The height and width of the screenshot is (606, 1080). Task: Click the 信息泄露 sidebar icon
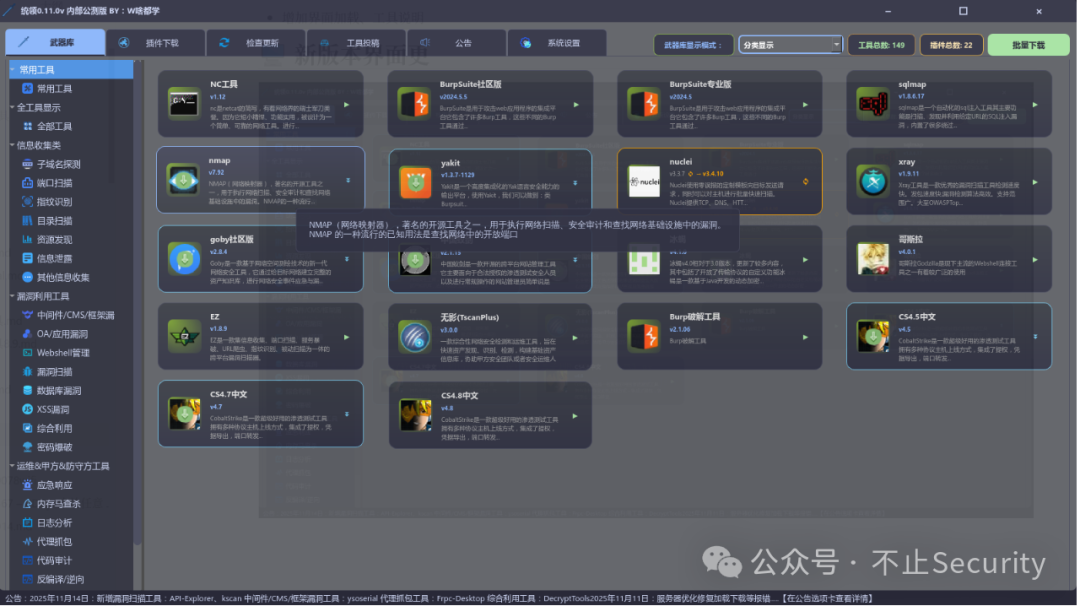pyautogui.click(x=28, y=258)
